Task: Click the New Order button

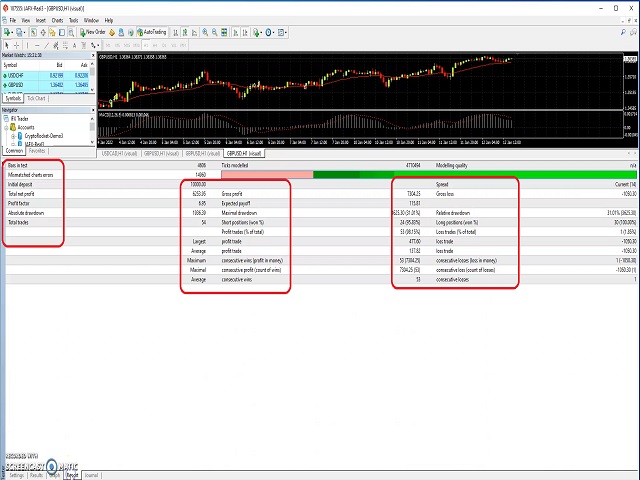Action: click(92, 32)
